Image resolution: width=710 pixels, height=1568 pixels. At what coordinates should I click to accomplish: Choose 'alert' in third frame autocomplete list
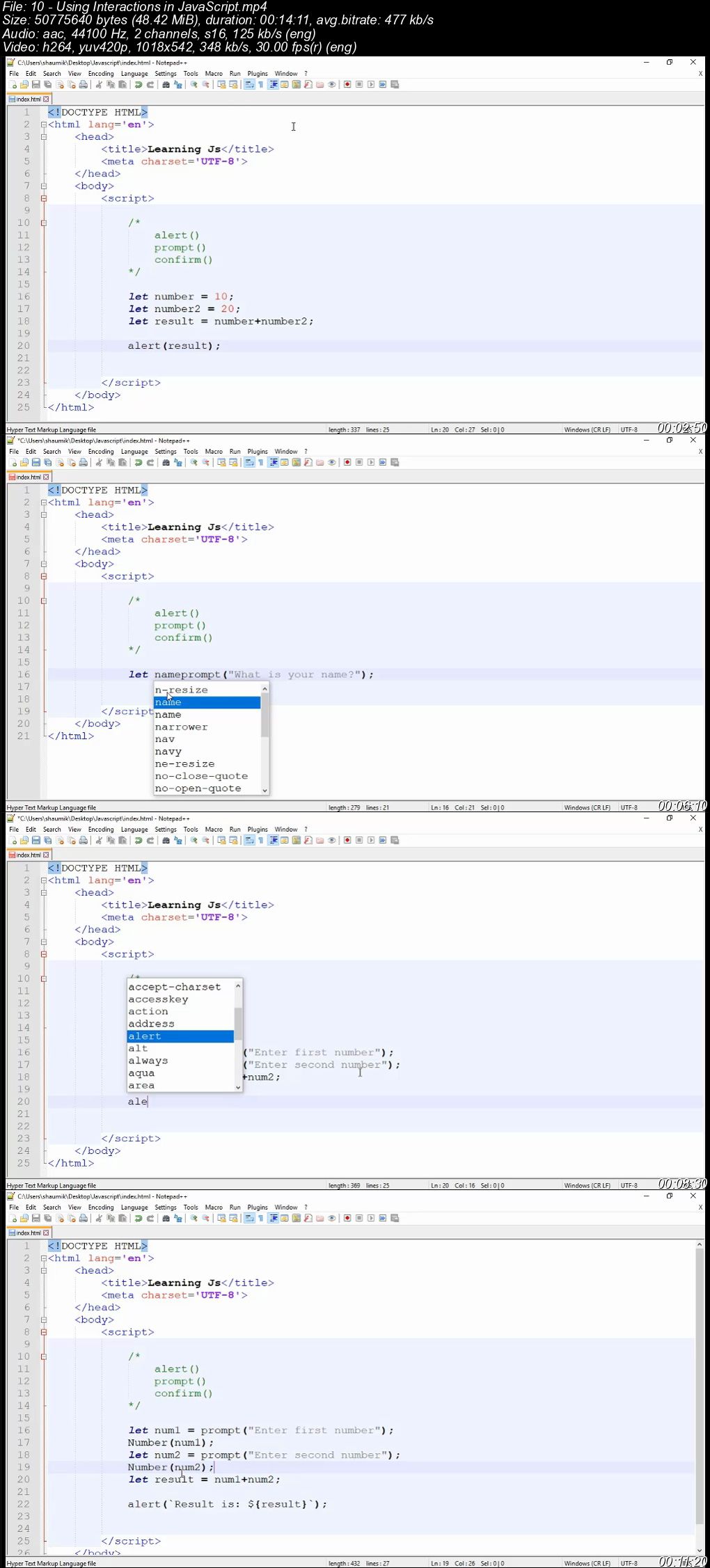pos(180,1036)
